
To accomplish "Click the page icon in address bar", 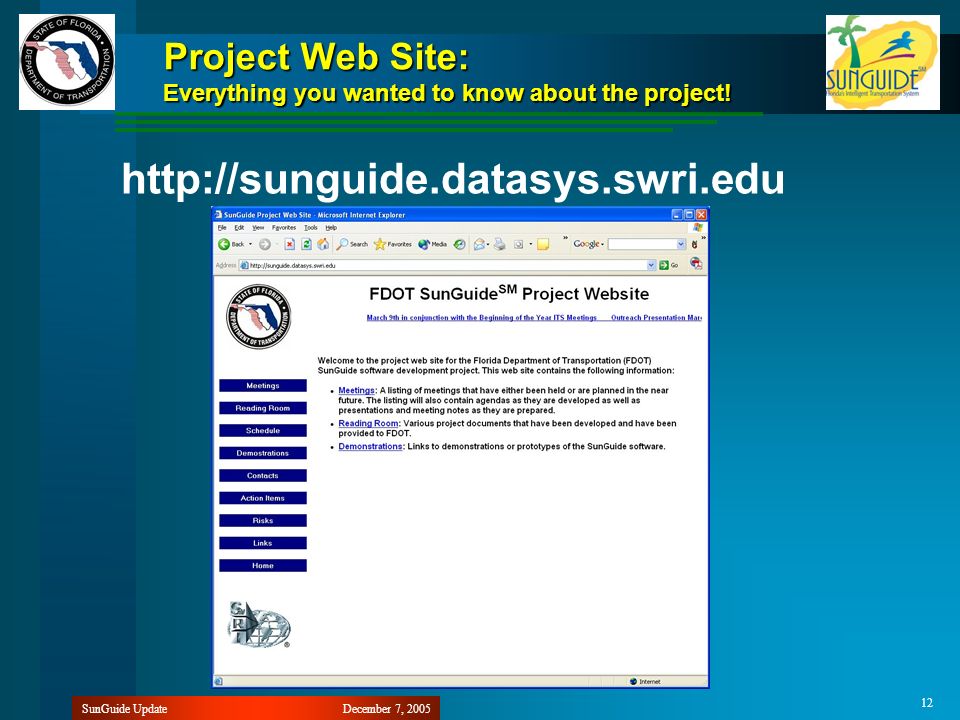I will [244, 265].
